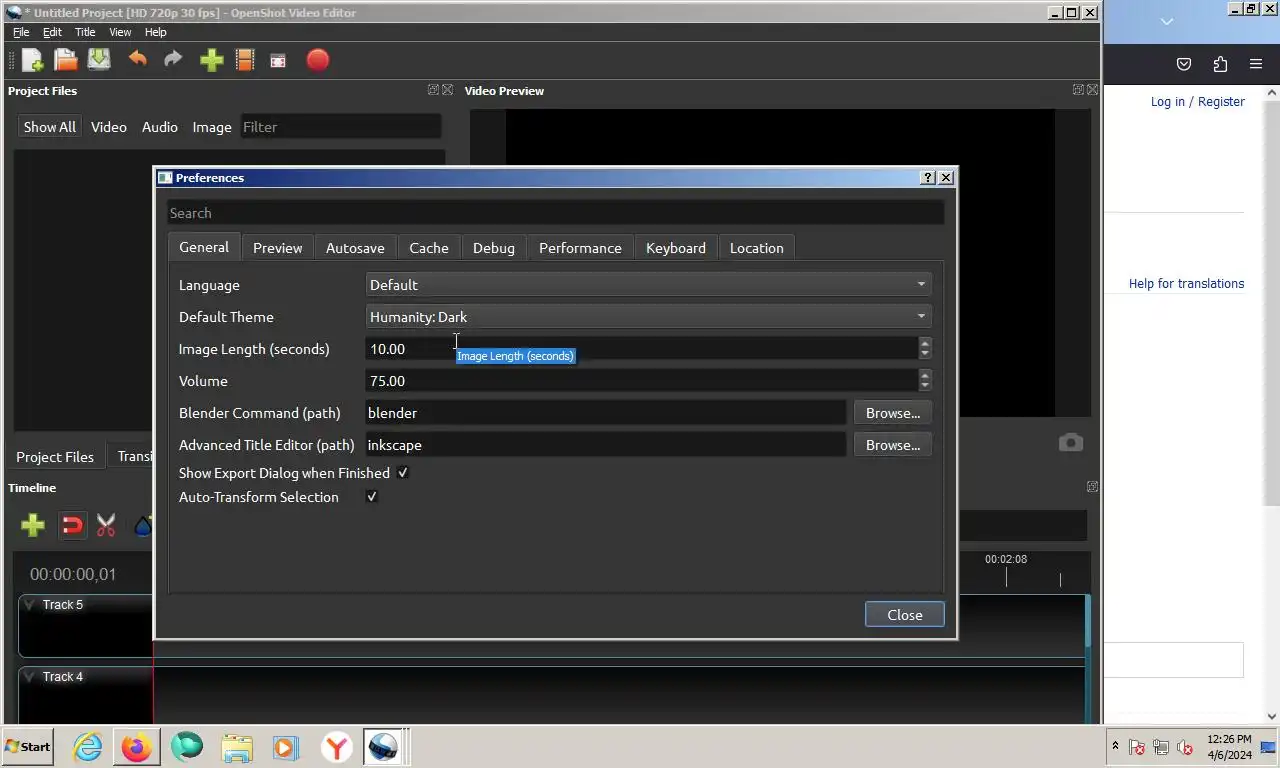This screenshot has width=1280, height=768.
Task: Click the Preferences dialog help question-mark button
Action: coord(928,177)
